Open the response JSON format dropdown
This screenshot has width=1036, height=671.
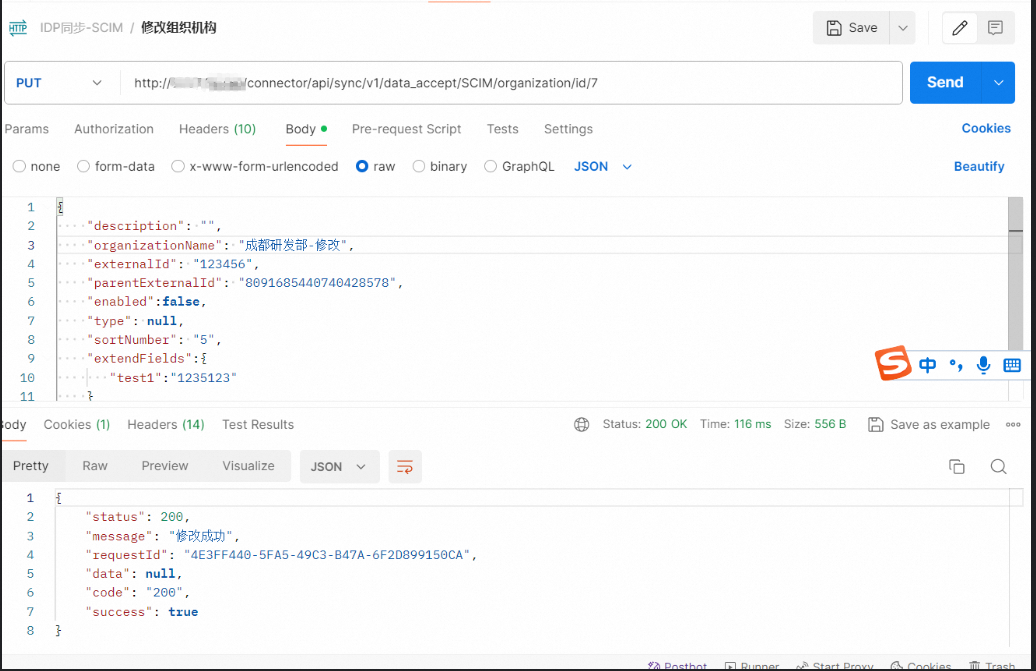tap(339, 467)
